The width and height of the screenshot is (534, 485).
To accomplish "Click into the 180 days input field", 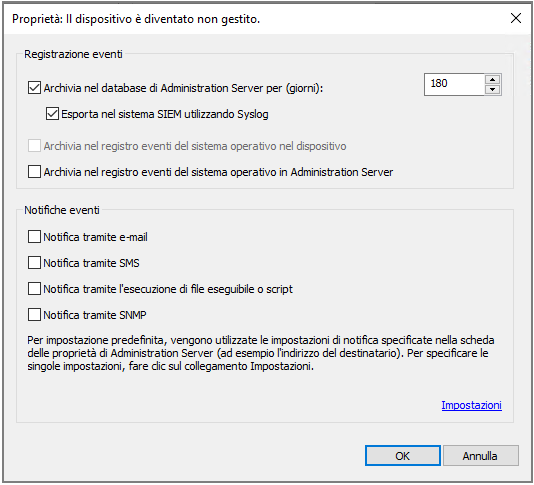I will [x=454, y=84].
